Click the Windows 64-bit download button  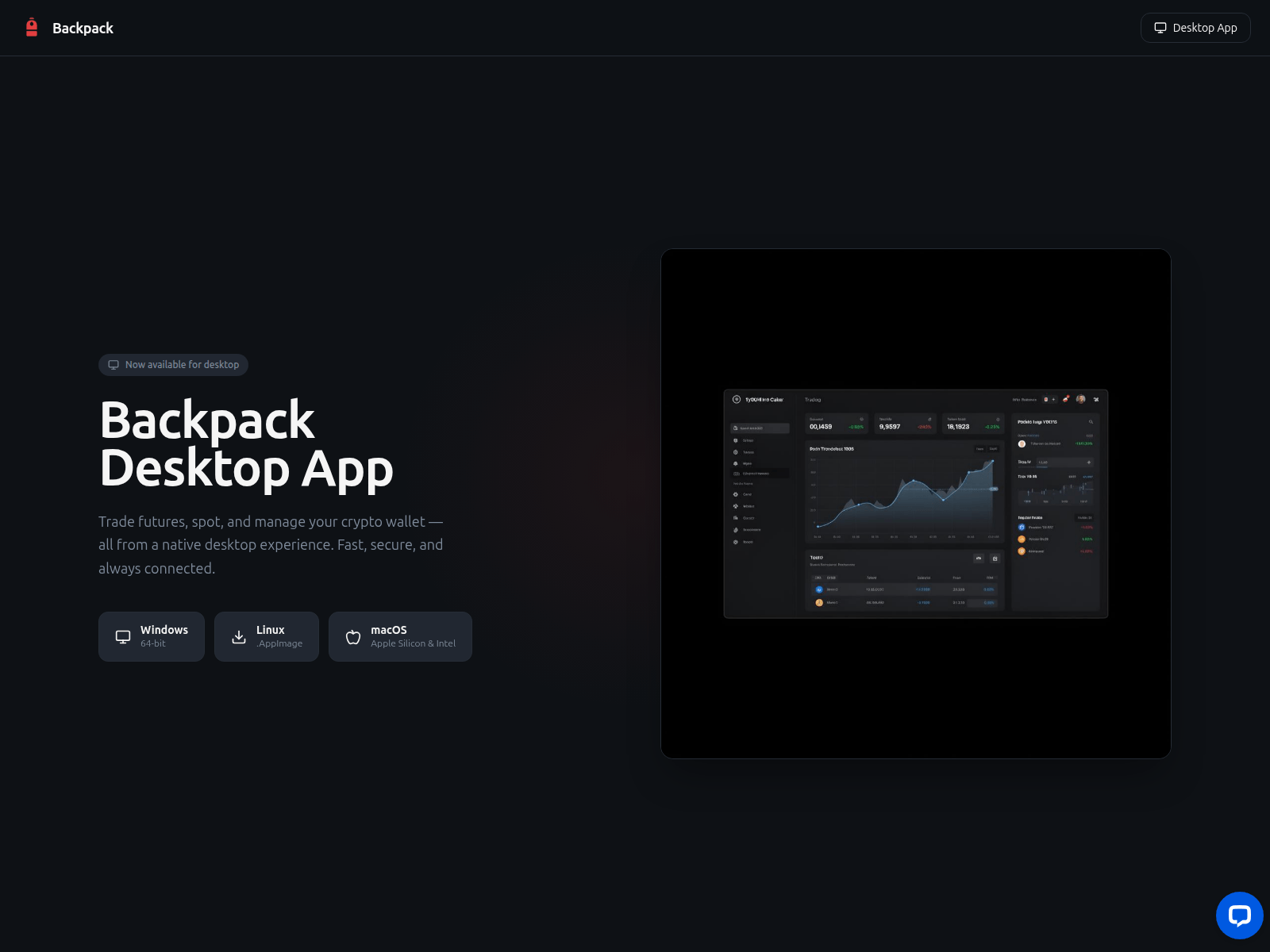151,636
